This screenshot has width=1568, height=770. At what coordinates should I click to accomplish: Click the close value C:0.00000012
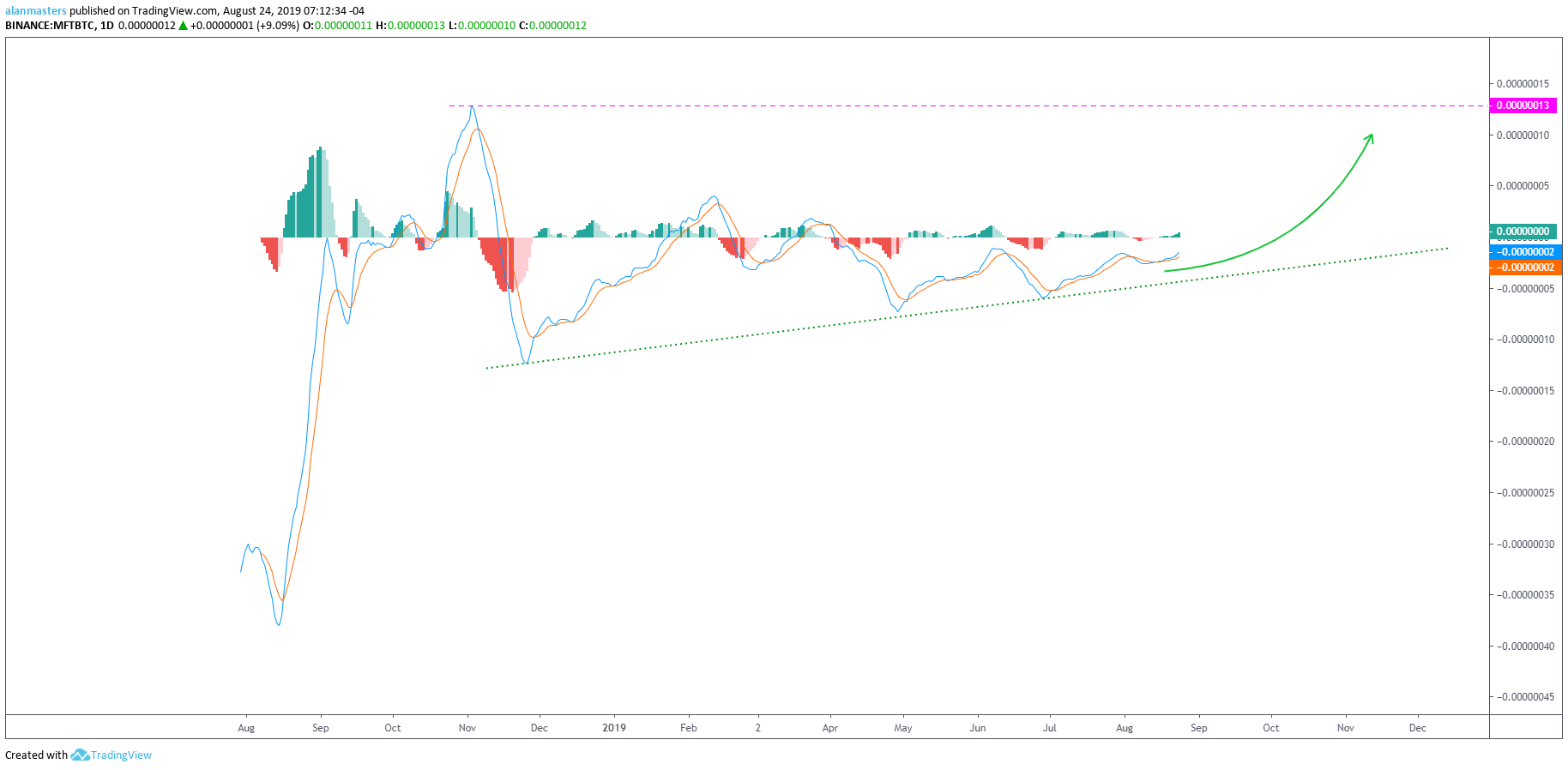pos(553,26)
